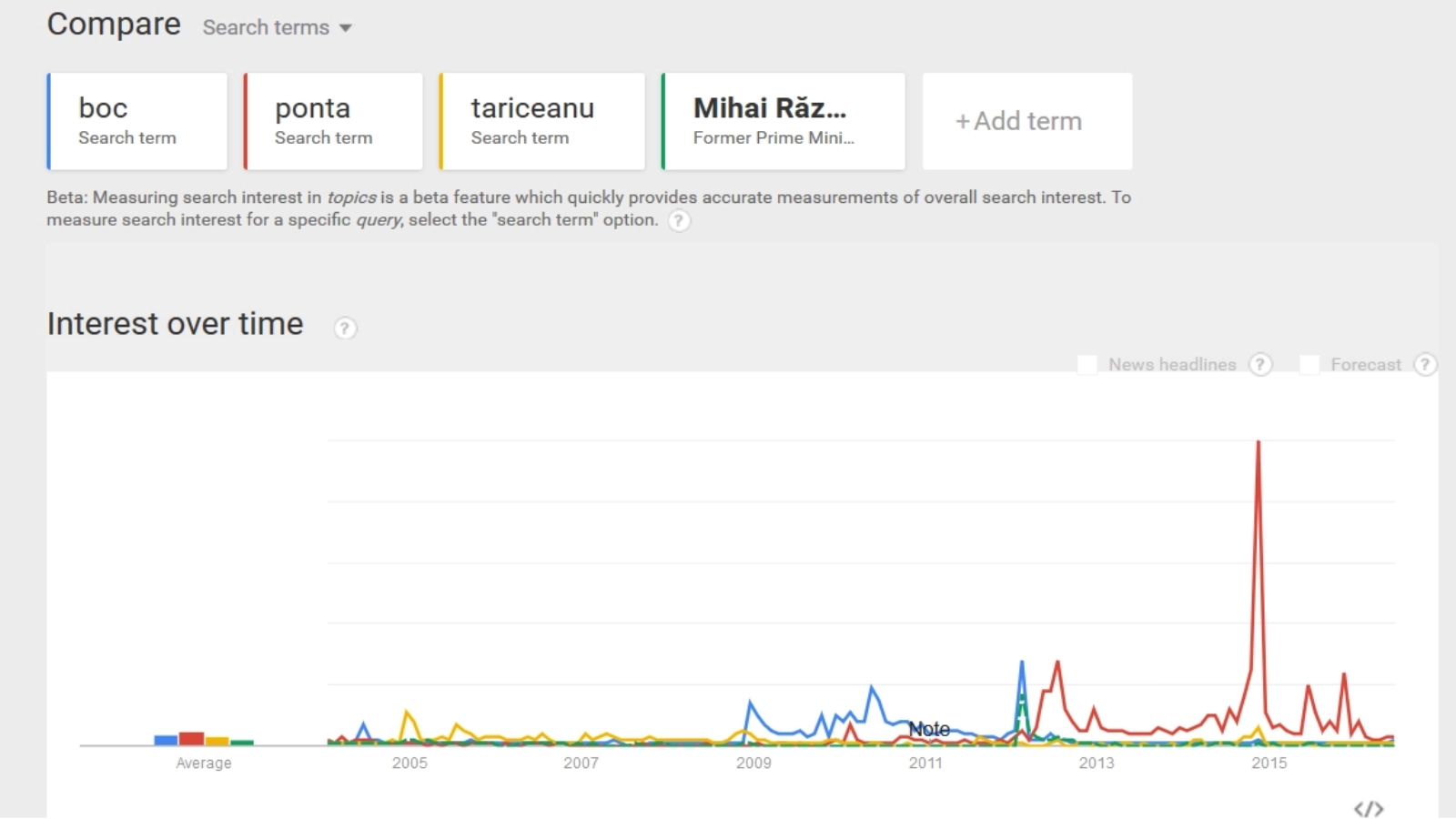The image size is (1456, 819).
Task: Click the dropdown arrow beside Search terms
Action: tap(346, 28)
